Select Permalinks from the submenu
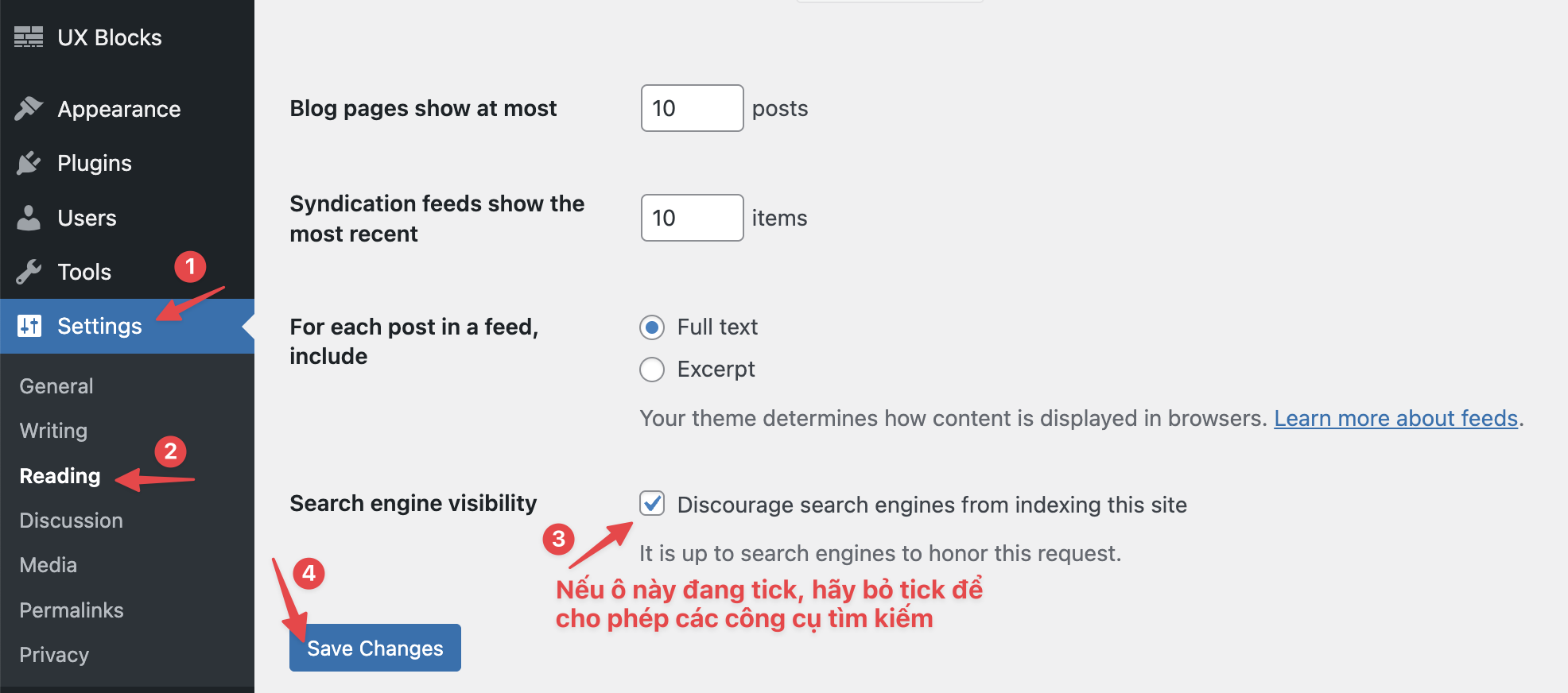Image resolution: width=1568 pixels, height=693 pixels. click(71, 610)
